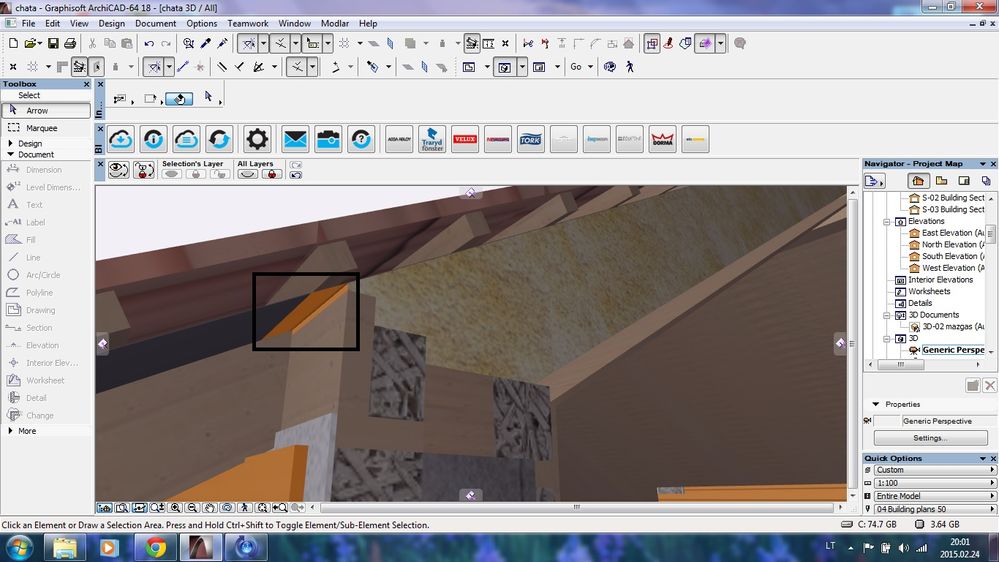The image size is (999, 562).
Task: Click the Generic Perspective name field
Action: pyautogui.click(x=948, y=421)
